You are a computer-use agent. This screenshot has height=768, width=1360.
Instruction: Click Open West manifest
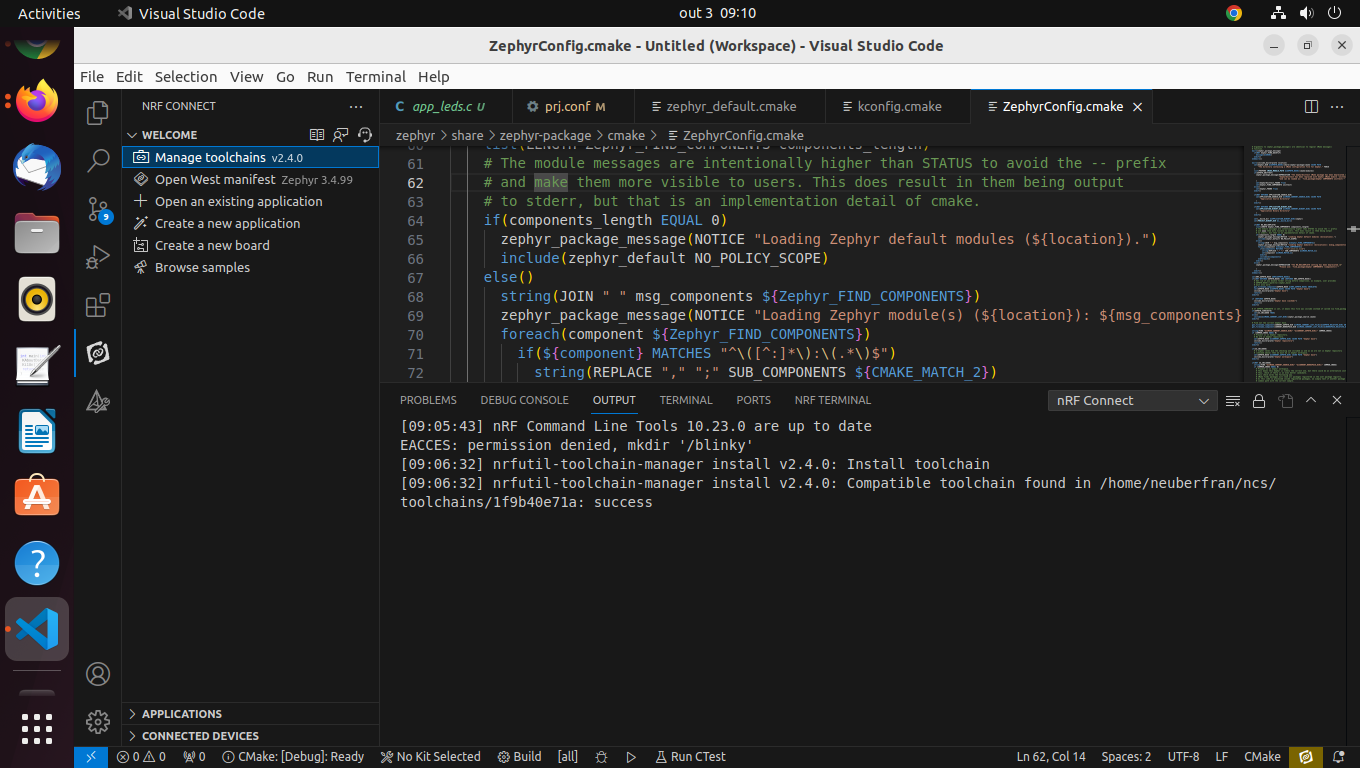(250, 179)
